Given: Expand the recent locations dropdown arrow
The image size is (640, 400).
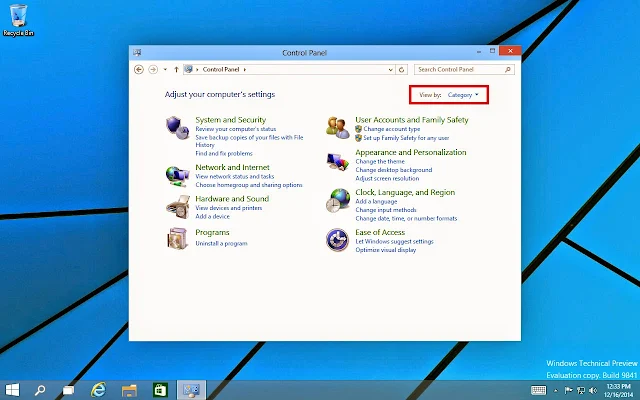Looking at the screenshot, I should (x=165, y=69).
